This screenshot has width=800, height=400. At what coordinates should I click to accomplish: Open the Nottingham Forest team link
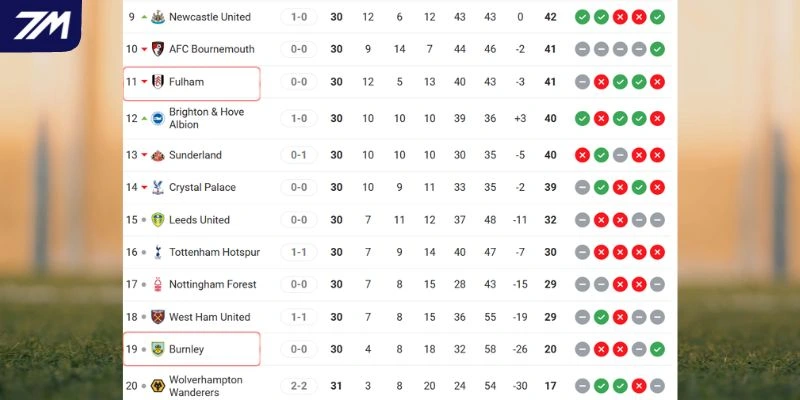(213, 284)
